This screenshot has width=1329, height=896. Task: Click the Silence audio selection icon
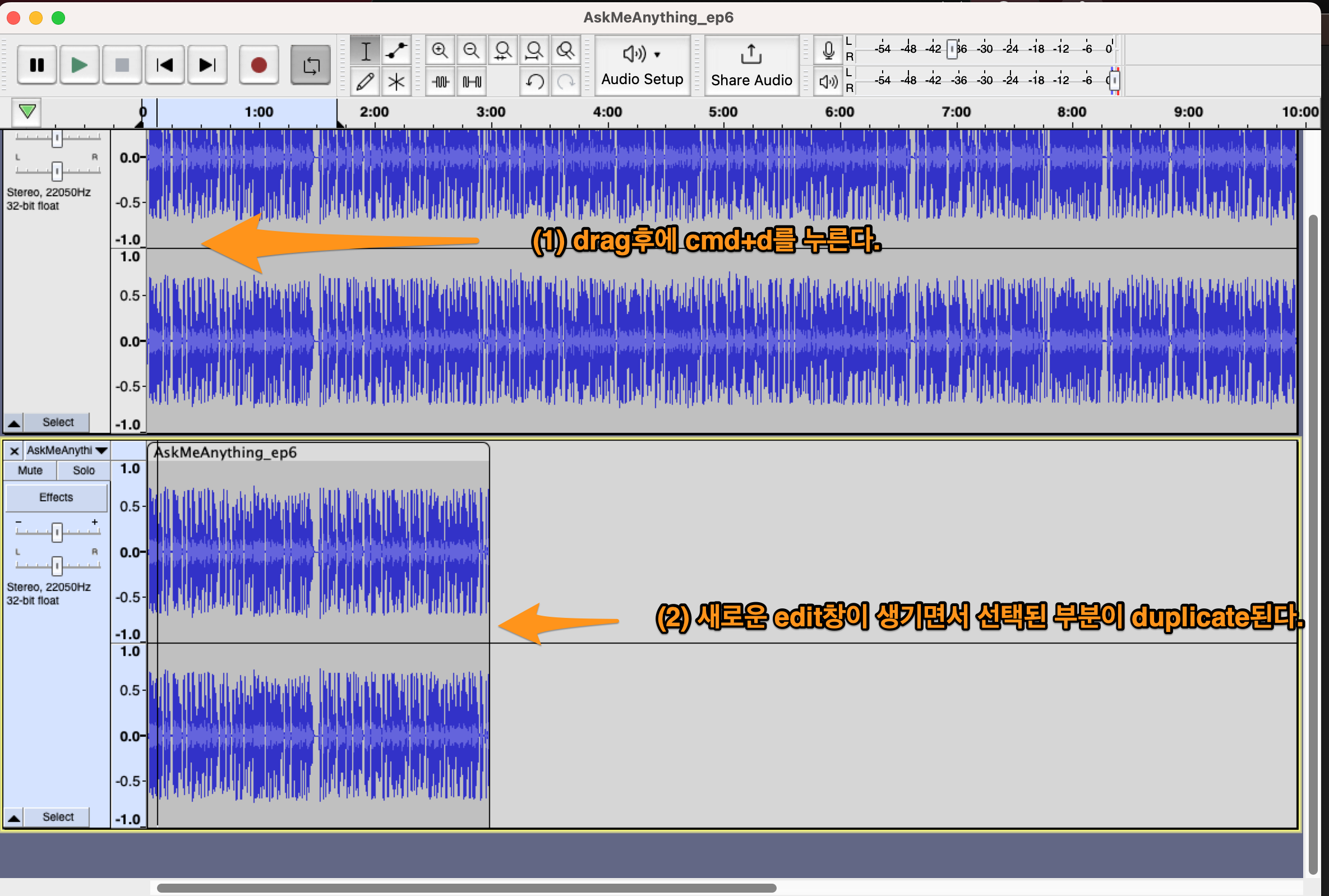[472, 82]
